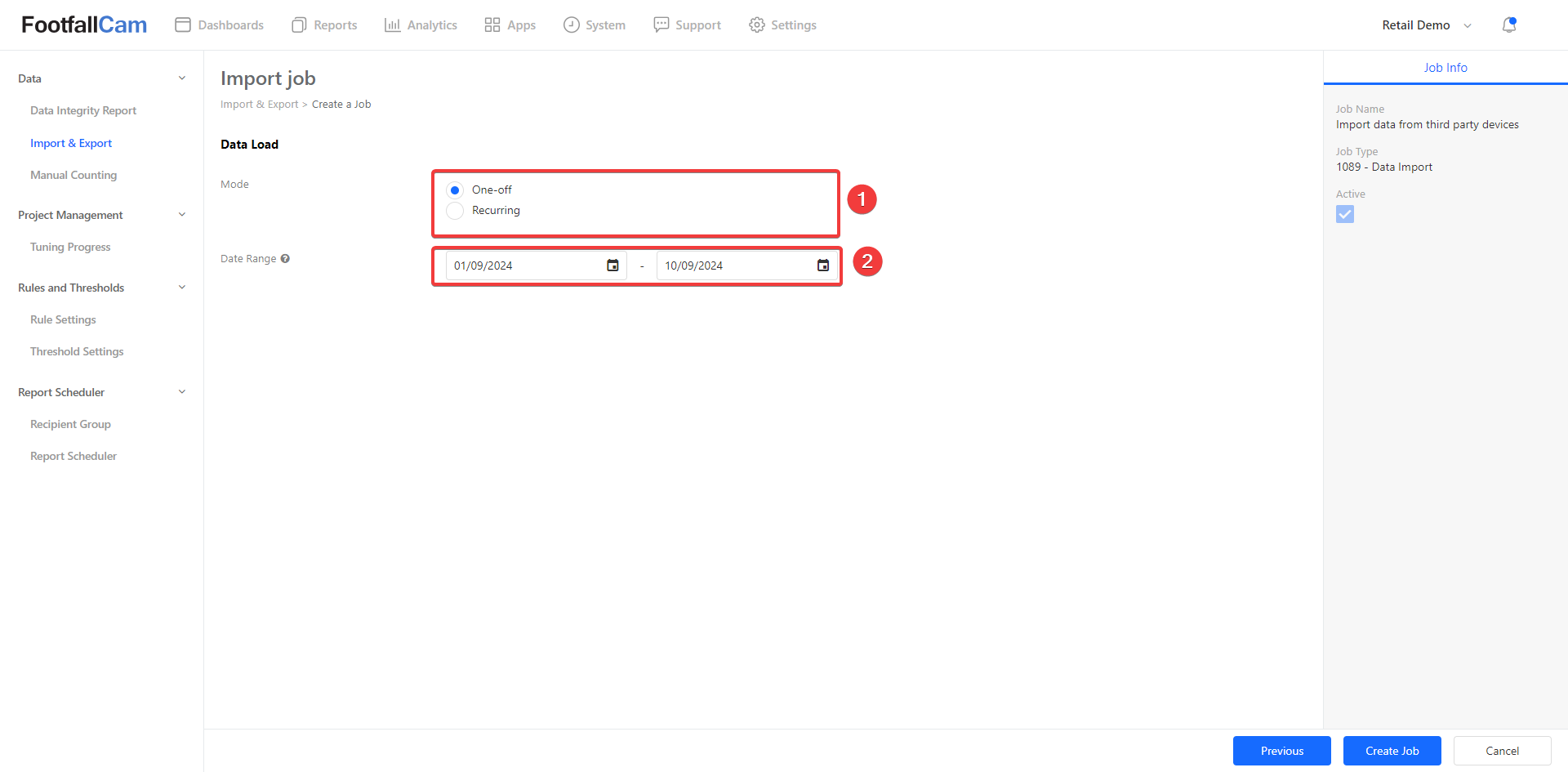Click the Cancel button
Image resolution: width=1568 pixels, height=772 pixels.
(x=1503, y=751)
